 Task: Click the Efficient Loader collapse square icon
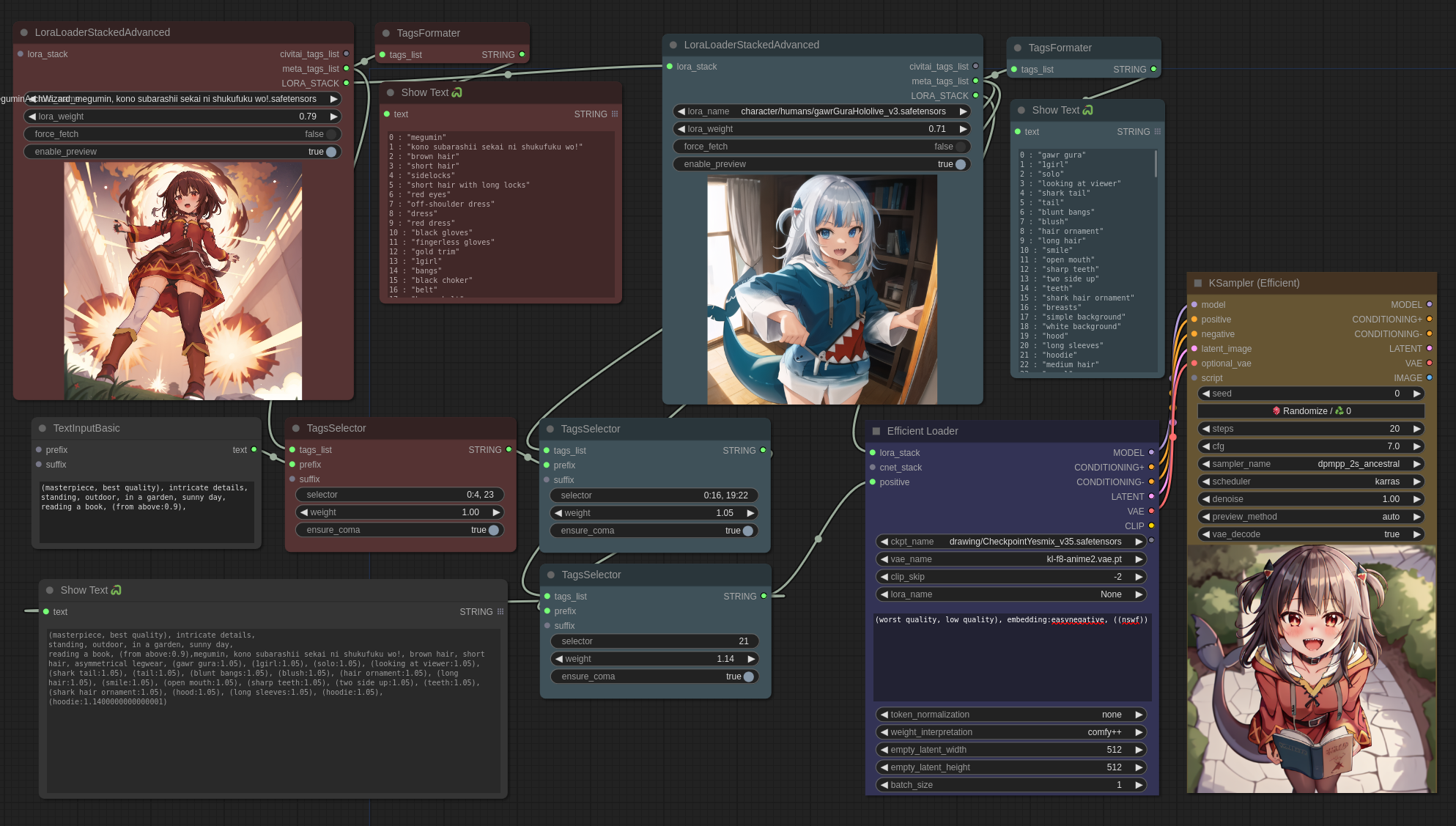tap(876, 431)
